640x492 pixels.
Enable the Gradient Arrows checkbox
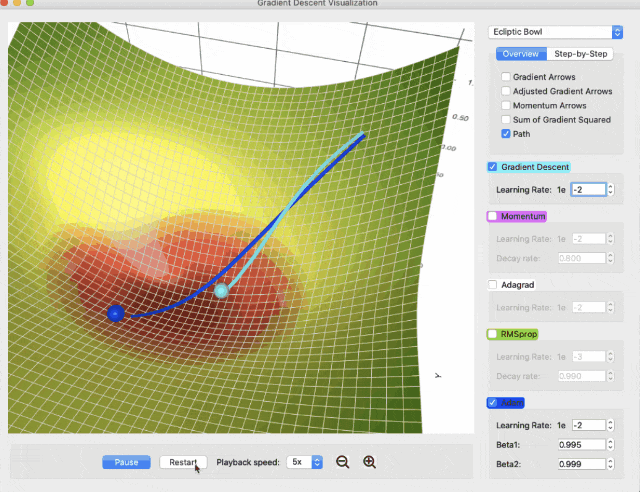pos(506,77)
